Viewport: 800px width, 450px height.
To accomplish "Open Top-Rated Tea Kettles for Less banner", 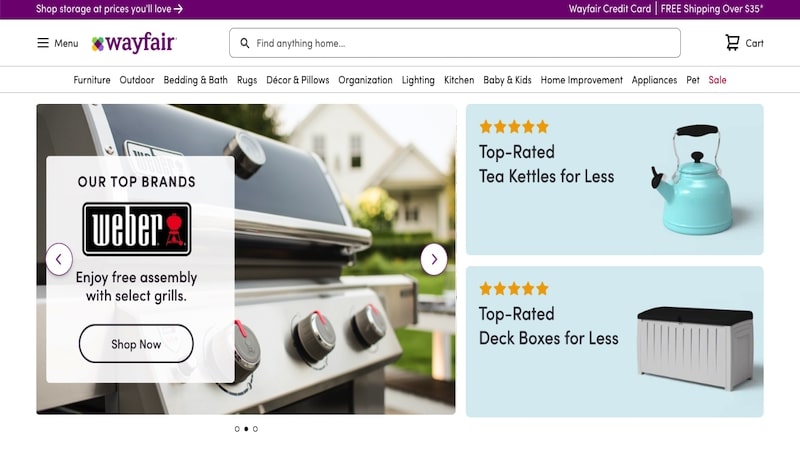I will tap(614, 180).
